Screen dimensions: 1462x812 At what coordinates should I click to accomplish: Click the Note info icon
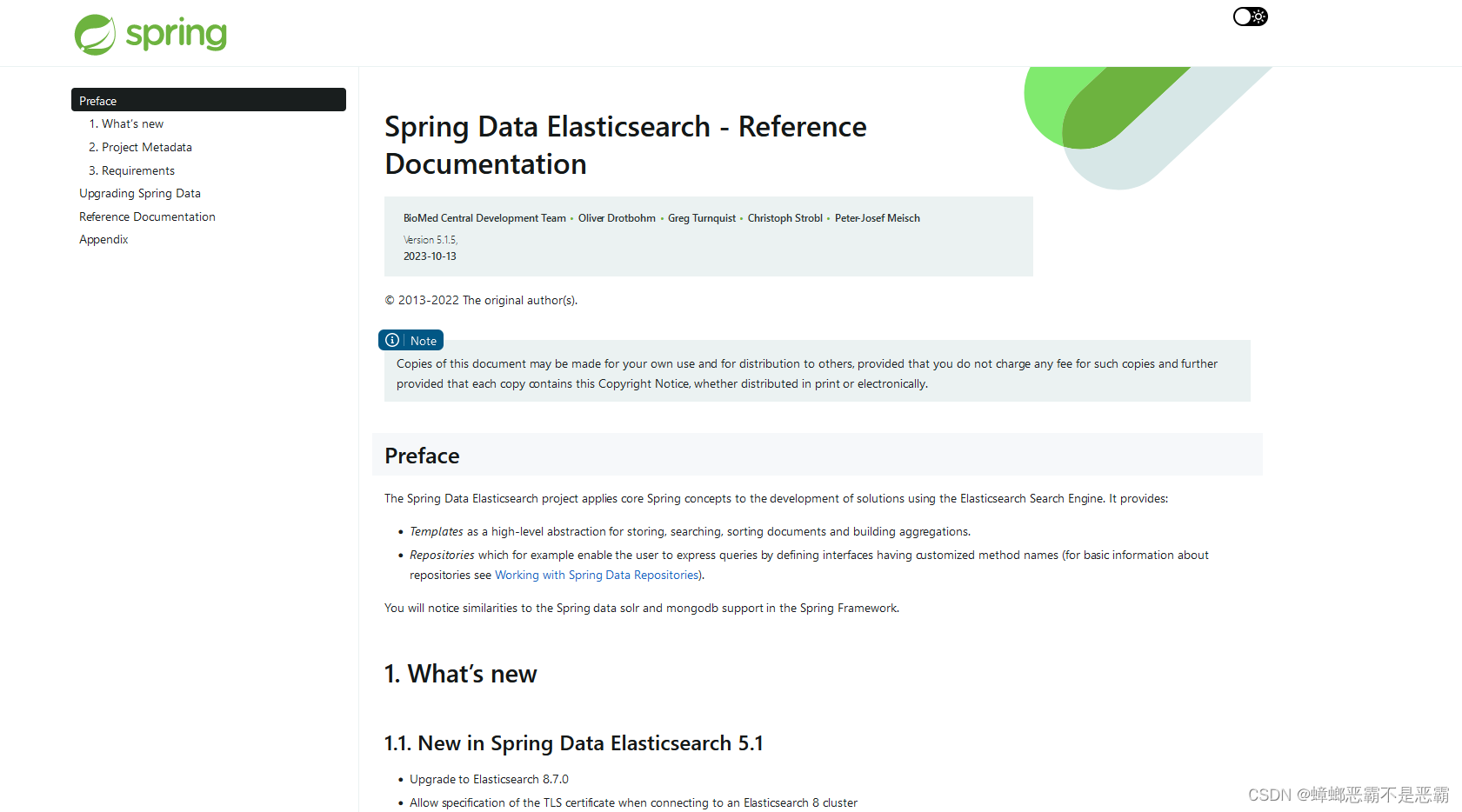click(392, 340)
